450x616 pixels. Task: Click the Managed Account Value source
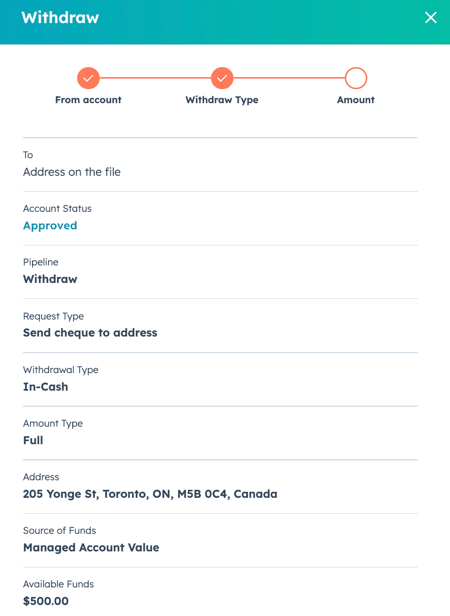(x=91, y=548)
